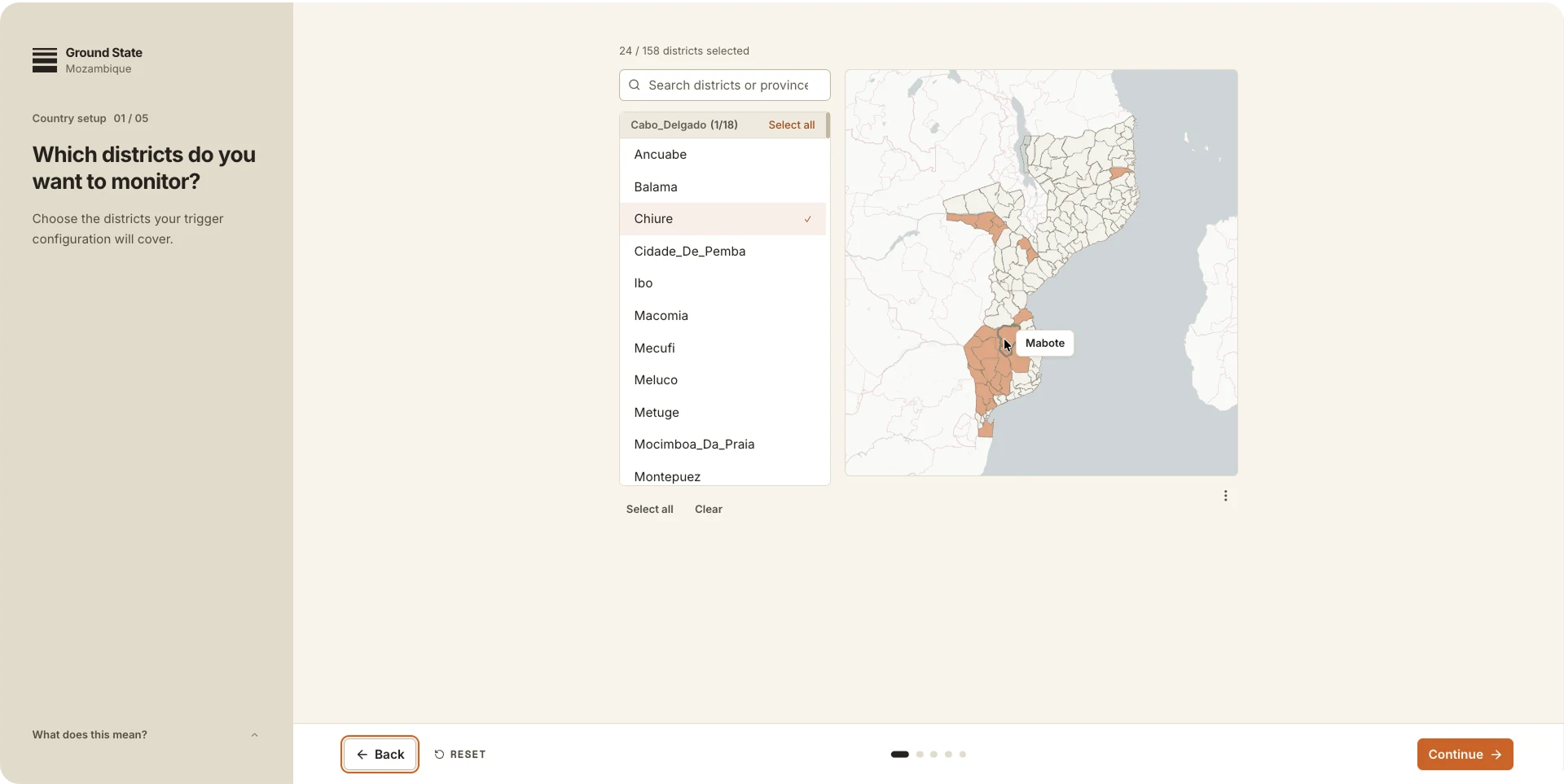This screenshot has height=784, width=1564.
Task: Select the Macomia district
Action: pyautogui.click(x=723, y=316)
